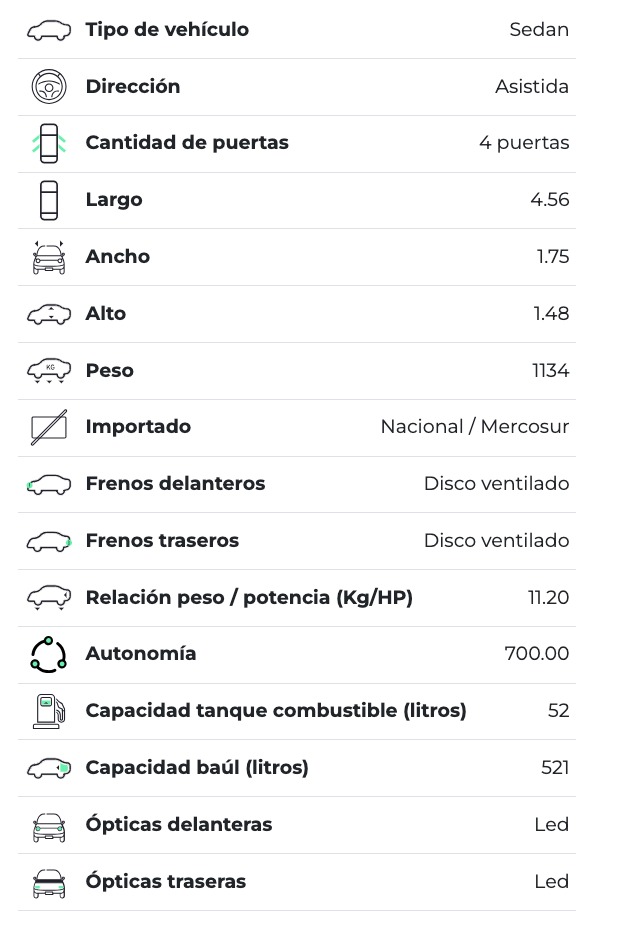Click the Nacional / Mercosur value
The width and height of the screenshot is (628, 936).
[474, 427]
